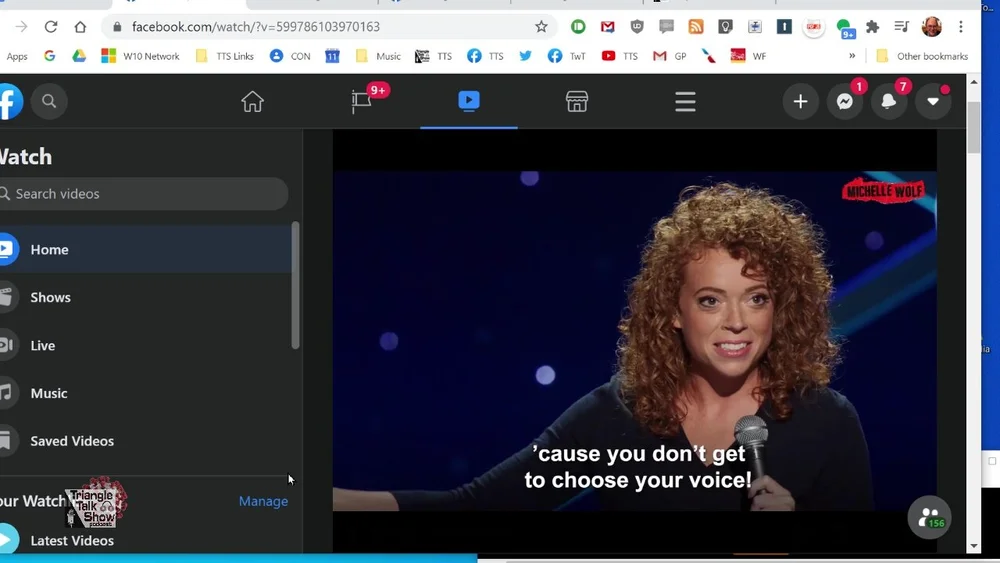Open TTS Links bookmark folder

tap(224, 56)
